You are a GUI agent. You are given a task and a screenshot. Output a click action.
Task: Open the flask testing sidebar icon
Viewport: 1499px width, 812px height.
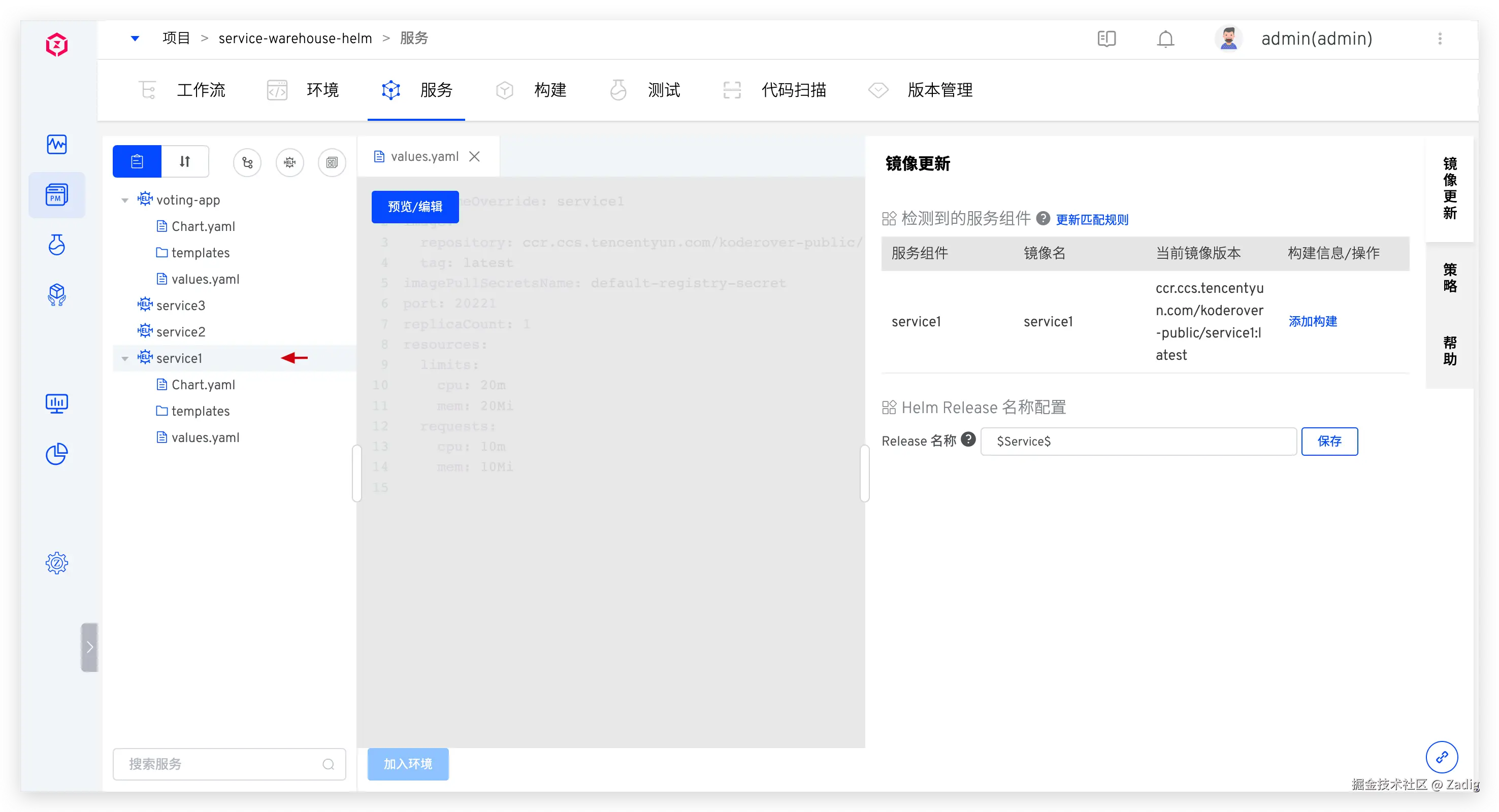pyautogui.click(x=56, y=245)
